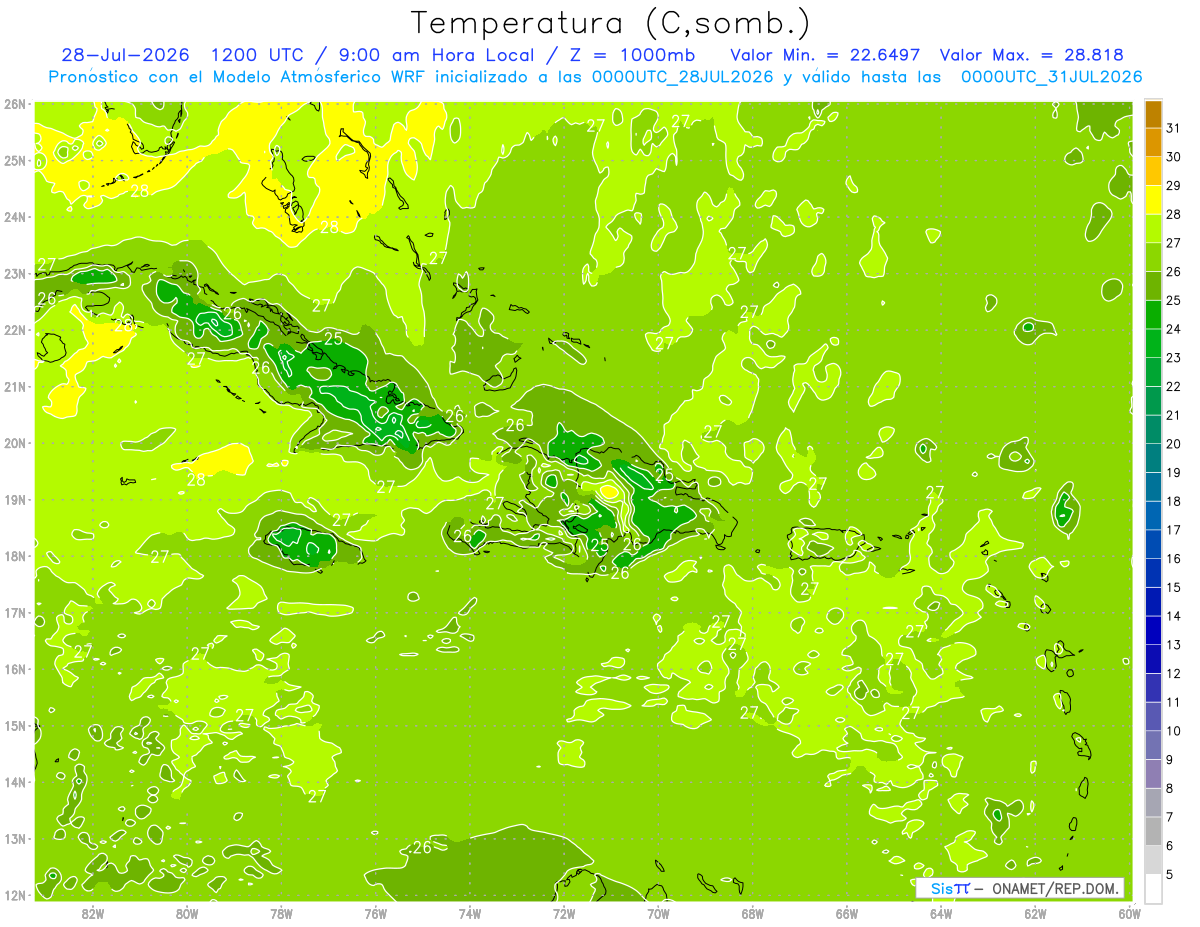Click the "78W" longitude axis label
Viewport: 1200px width, 927px height.
tap(281, 914)
